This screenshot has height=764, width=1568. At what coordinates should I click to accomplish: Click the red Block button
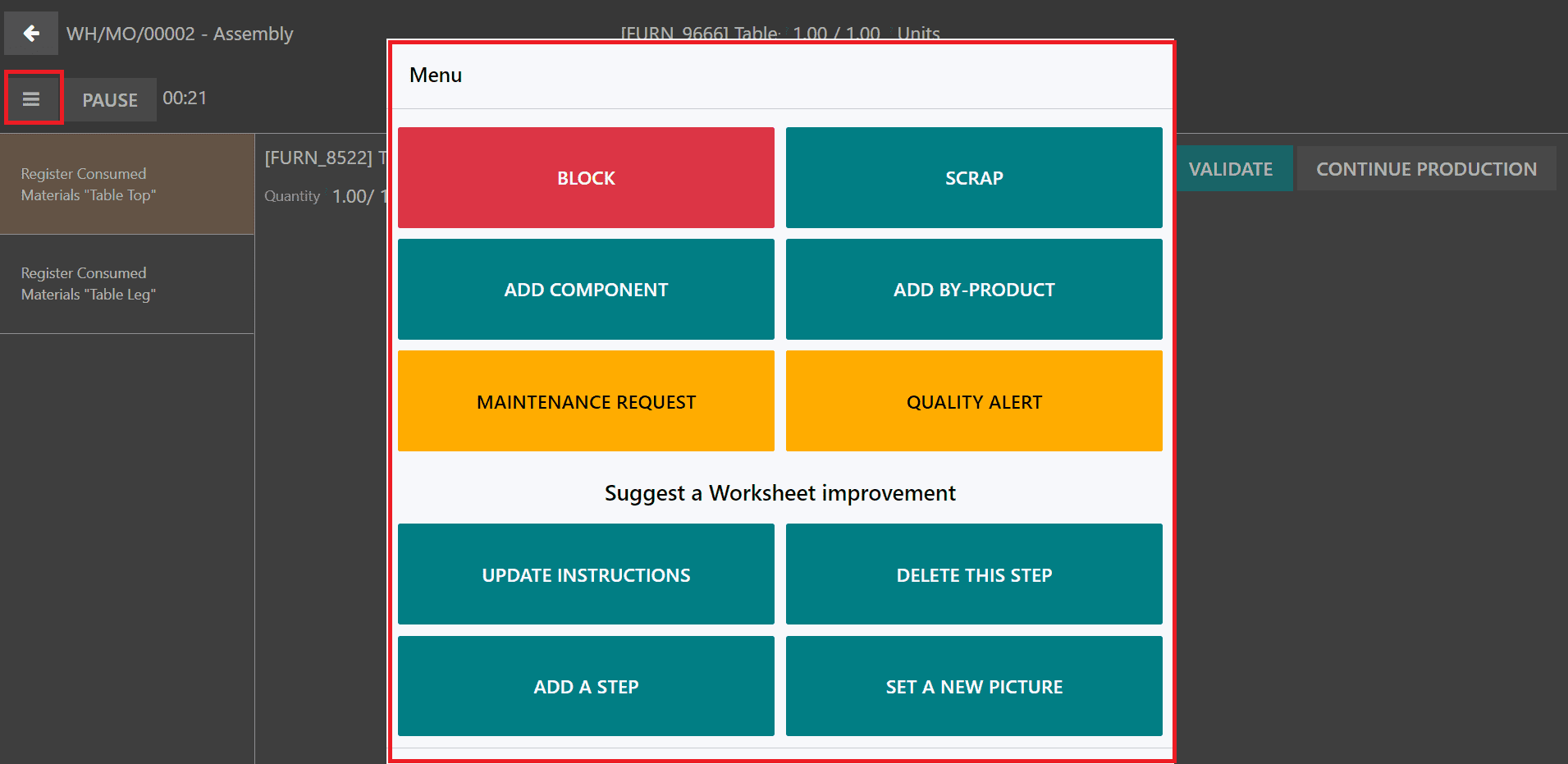586,178
